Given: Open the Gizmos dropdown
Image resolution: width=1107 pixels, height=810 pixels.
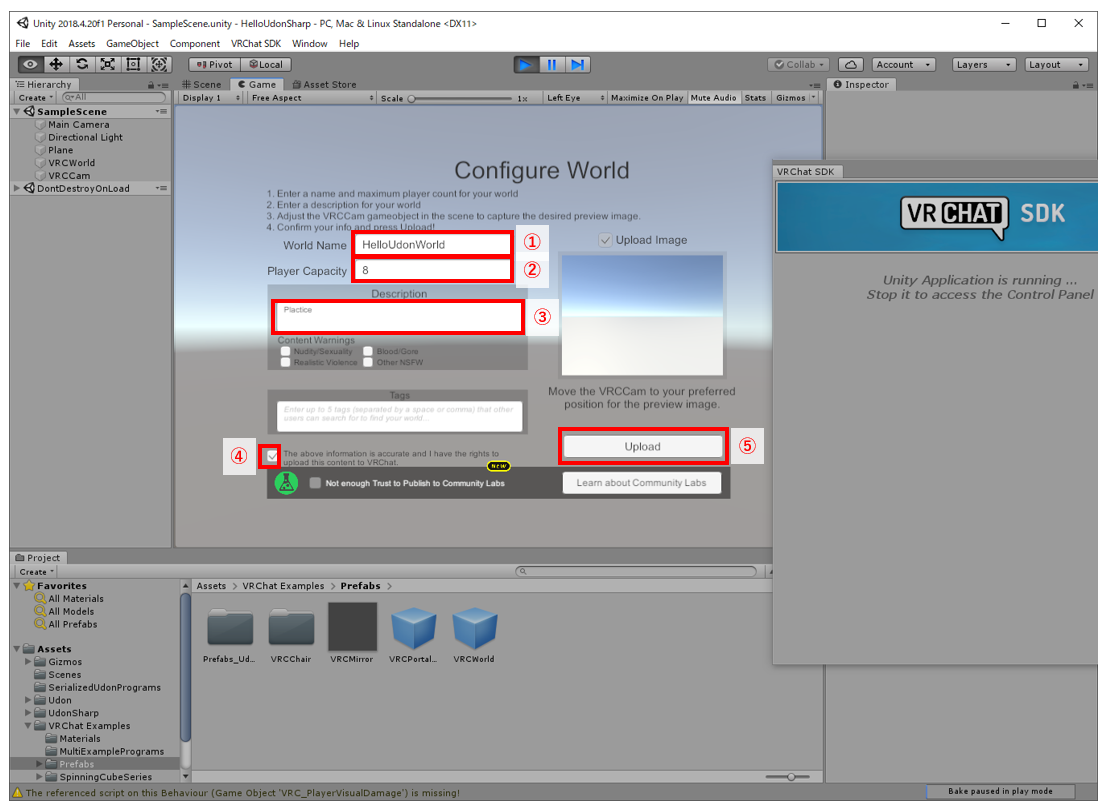Looking at the screenshot, I should click(795, 98).
